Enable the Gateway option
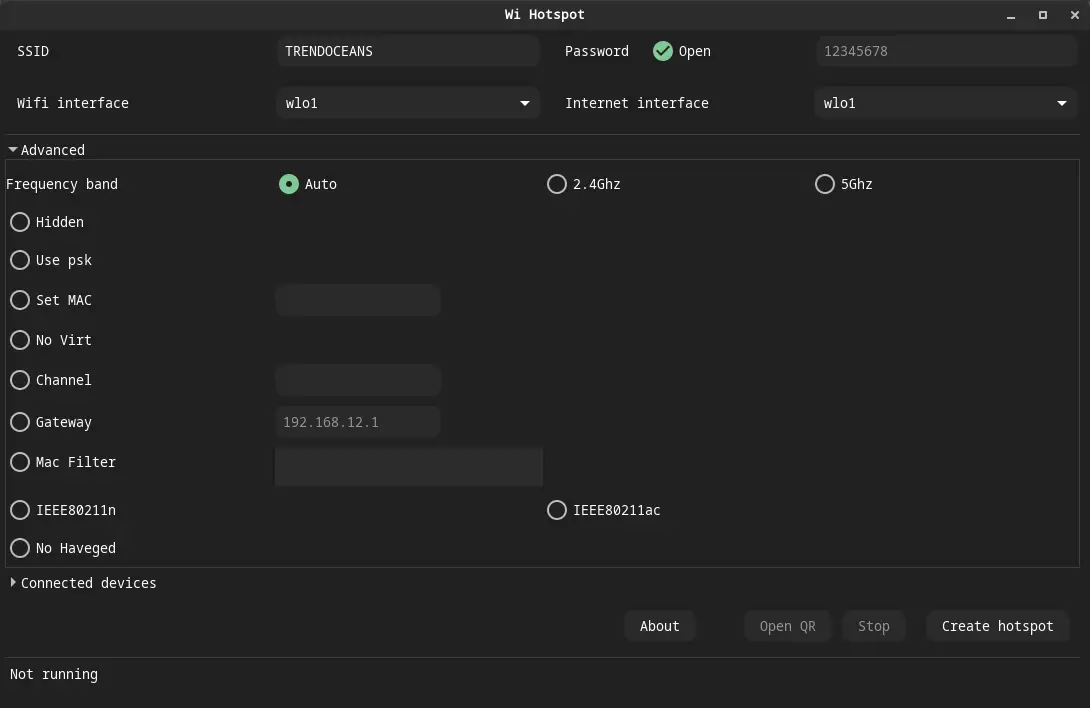The height and width of the screenshot is (708, 1090). [20, 422]
